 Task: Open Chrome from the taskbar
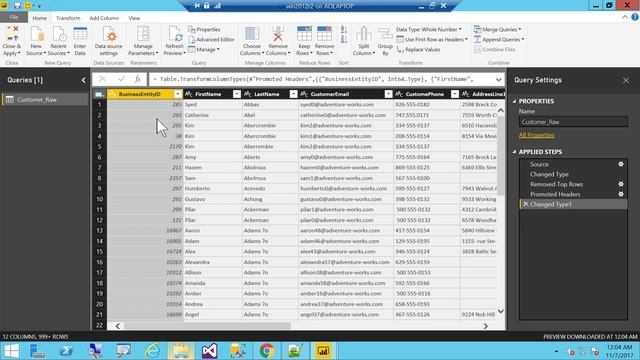(267, 351)
